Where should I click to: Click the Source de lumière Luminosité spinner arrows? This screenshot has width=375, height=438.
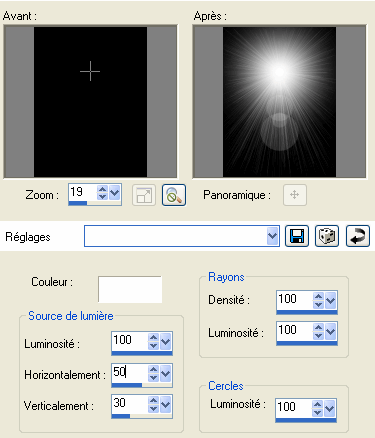153,342
